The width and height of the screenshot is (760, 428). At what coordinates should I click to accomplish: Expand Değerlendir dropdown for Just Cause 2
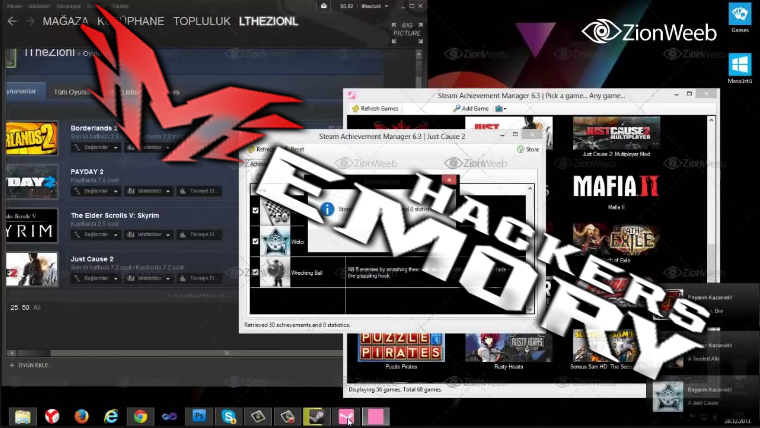coord(96,278)
